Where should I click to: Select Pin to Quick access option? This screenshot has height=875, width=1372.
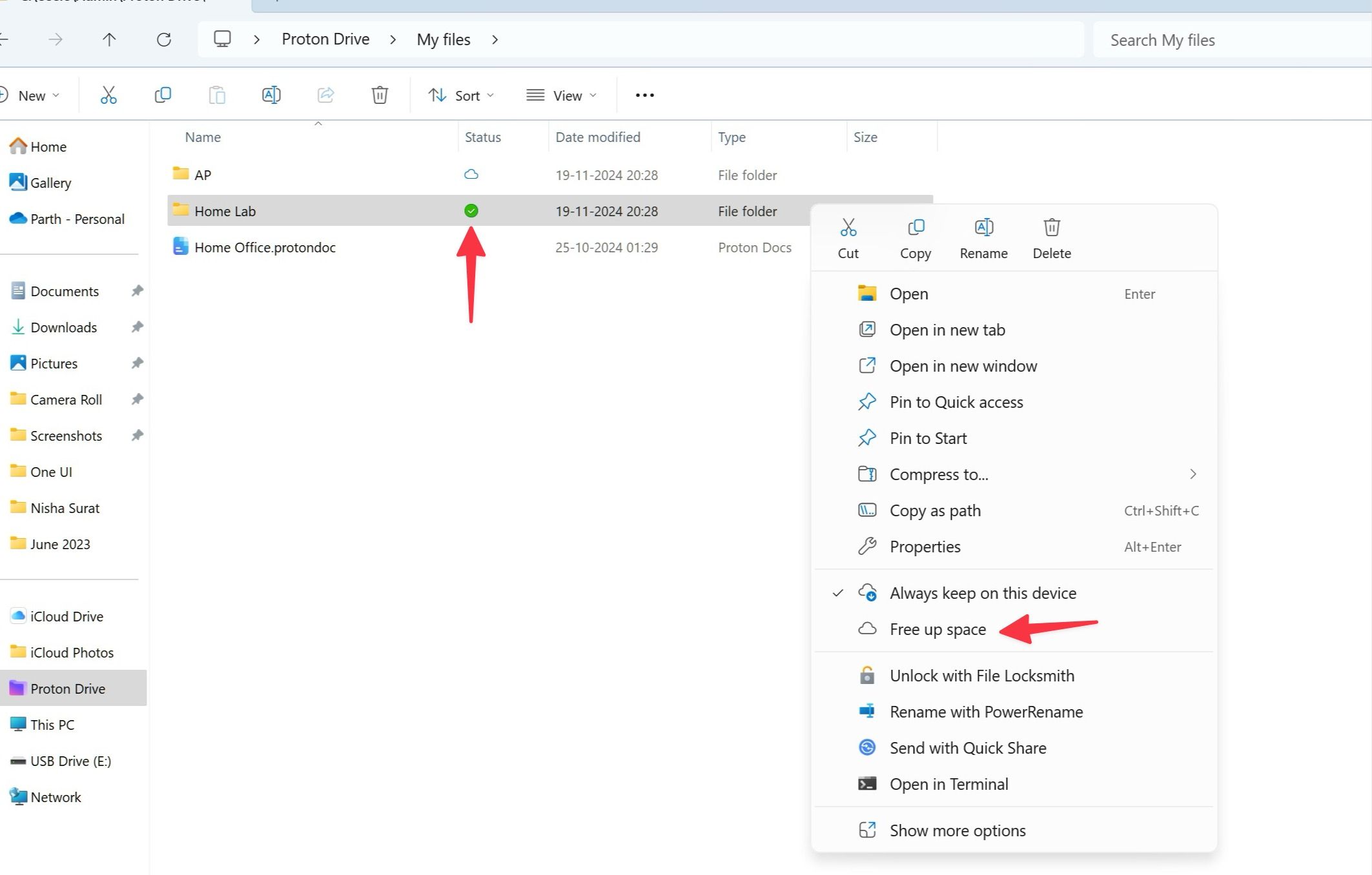pyautogui.click(x=955, y=401)
